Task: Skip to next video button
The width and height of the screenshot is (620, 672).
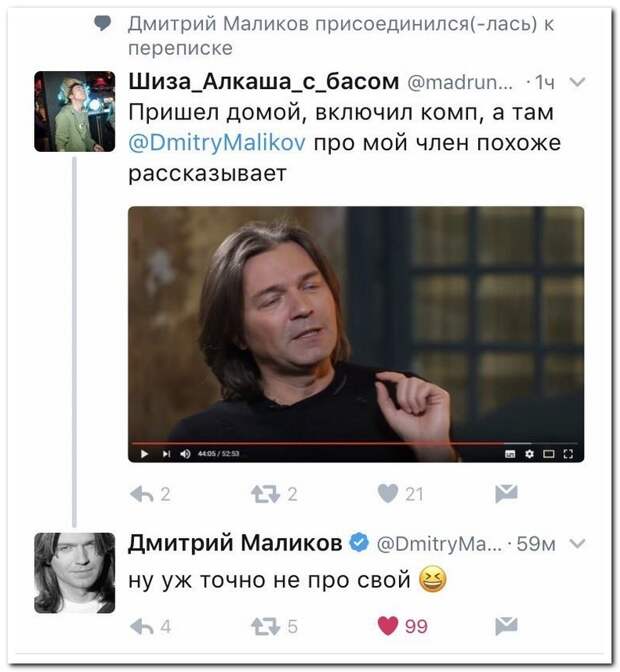Action: (167, 454)
